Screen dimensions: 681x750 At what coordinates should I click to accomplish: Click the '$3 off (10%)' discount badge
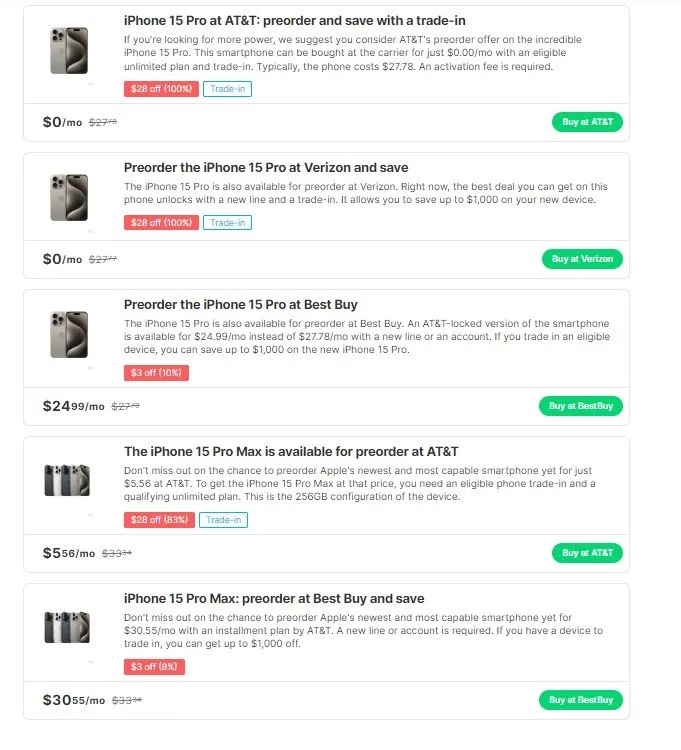point(156,372)
